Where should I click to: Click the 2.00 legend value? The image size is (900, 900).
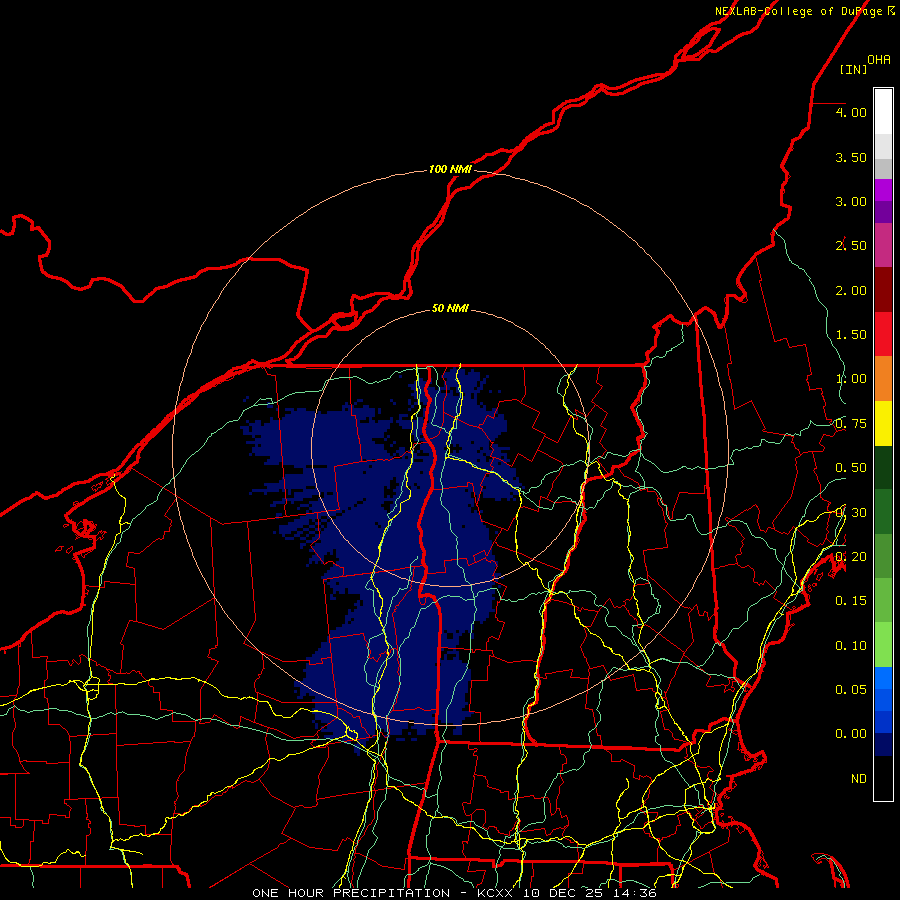[x=851, y=290]
